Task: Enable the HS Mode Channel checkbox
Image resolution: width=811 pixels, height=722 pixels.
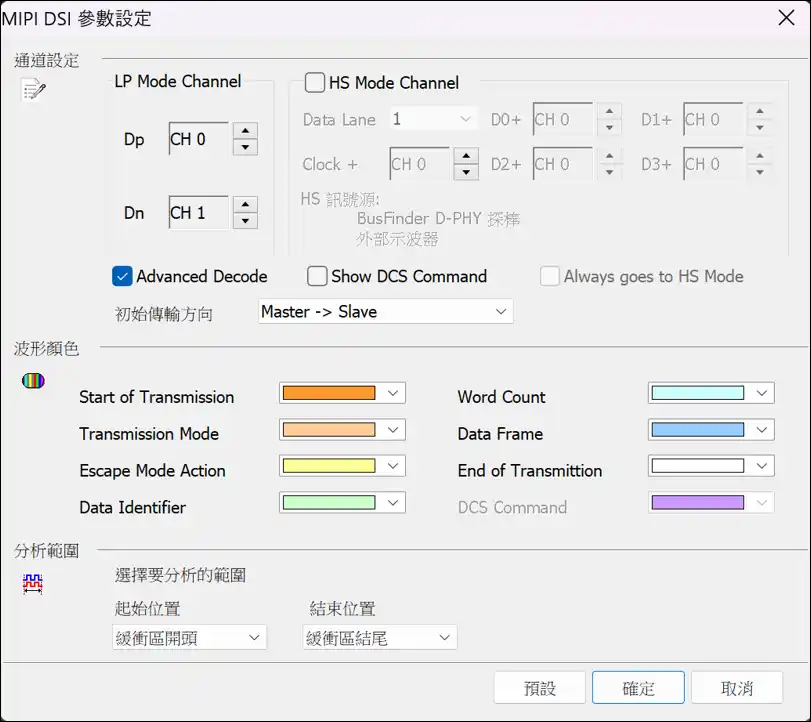Action: pyautogui.click(x=315, y=83)
